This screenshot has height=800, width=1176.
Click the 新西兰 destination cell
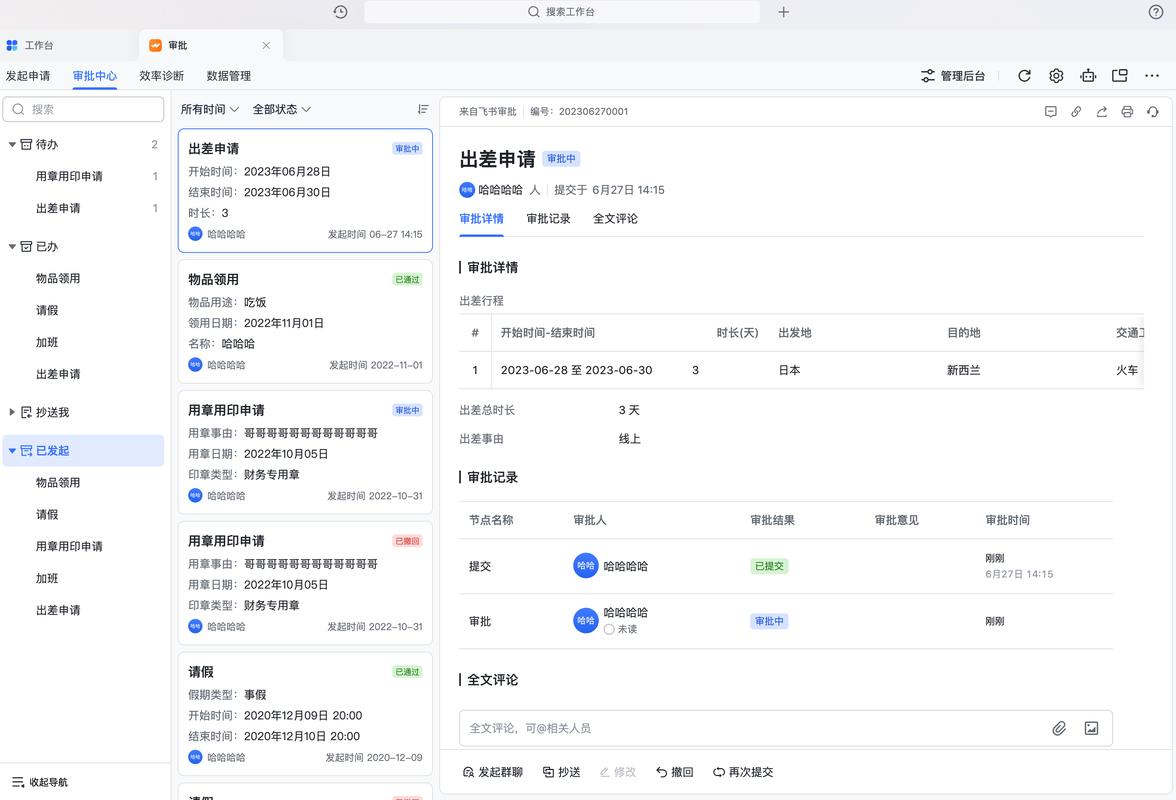coord(964,370)
